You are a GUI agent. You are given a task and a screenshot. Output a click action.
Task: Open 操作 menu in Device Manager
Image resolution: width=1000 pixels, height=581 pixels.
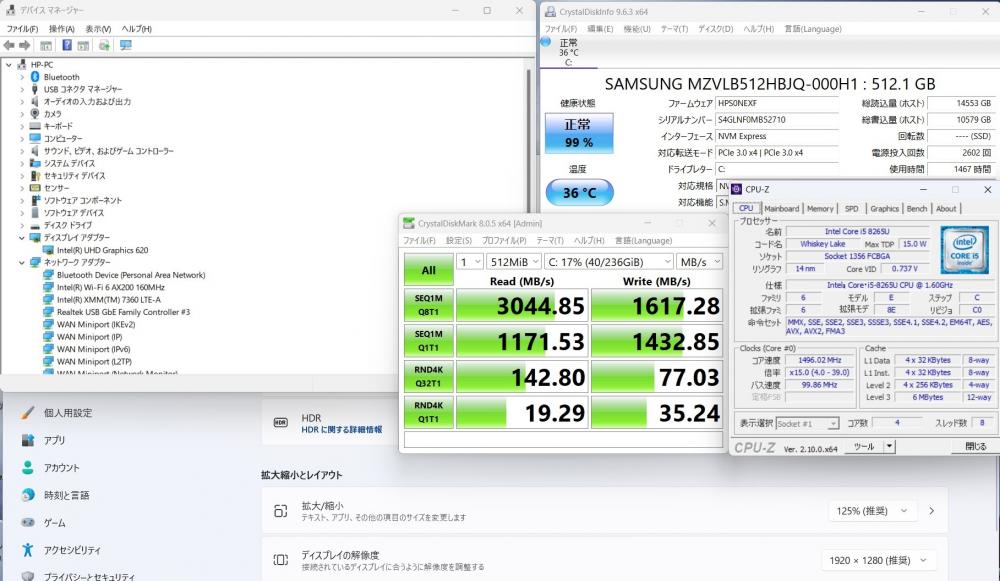click(61, 29)
